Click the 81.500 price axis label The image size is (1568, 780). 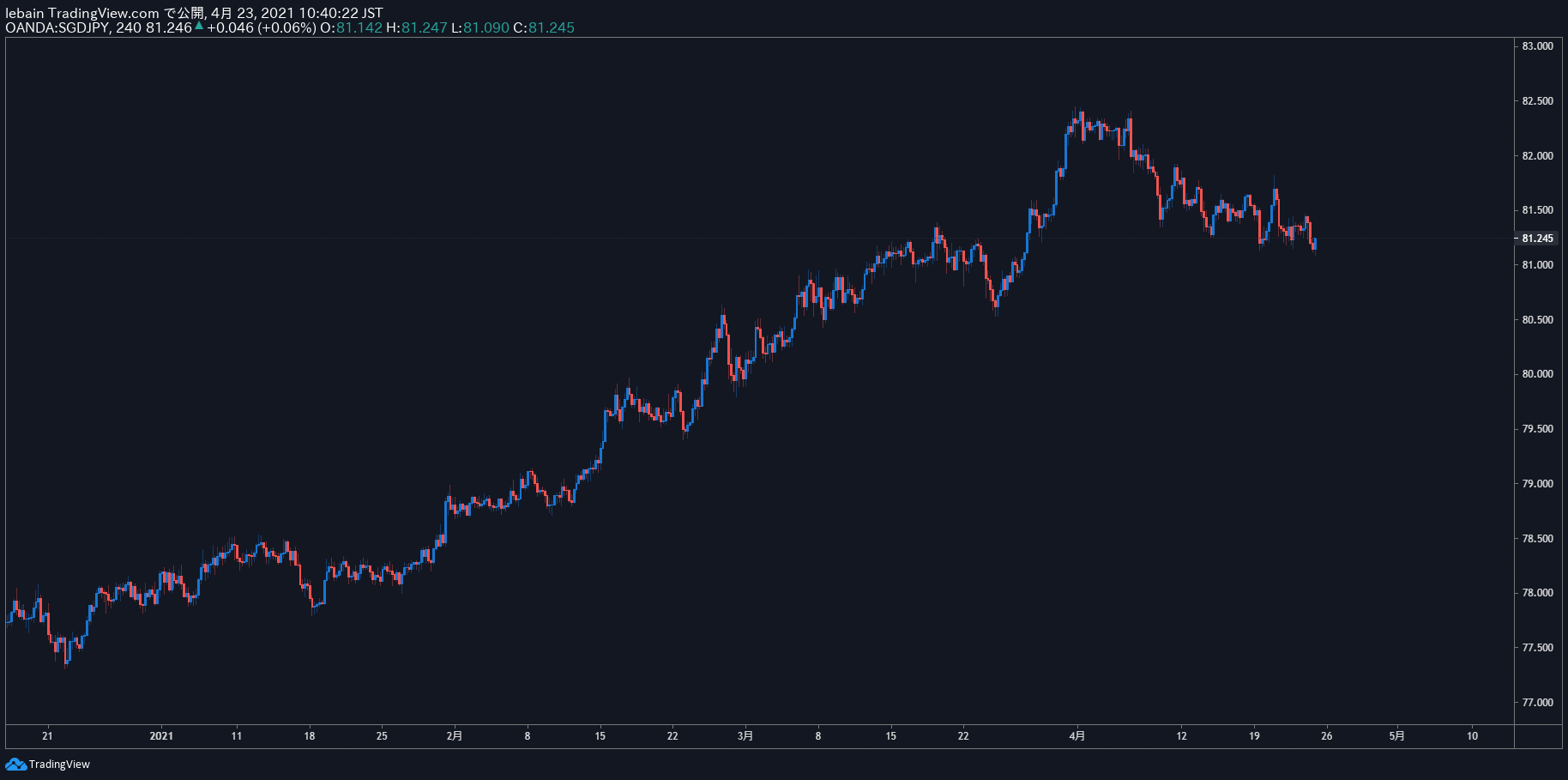[1537, 210]
